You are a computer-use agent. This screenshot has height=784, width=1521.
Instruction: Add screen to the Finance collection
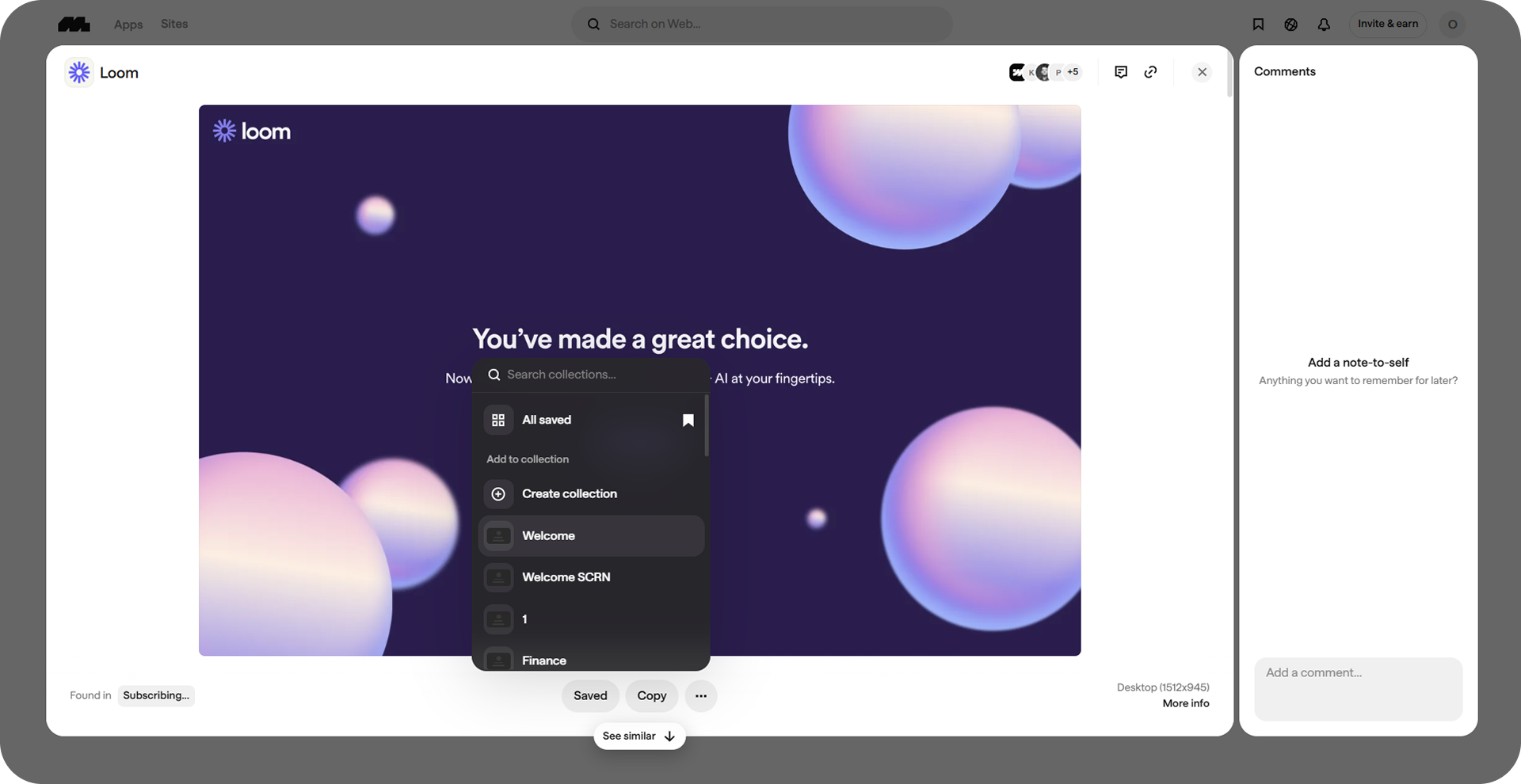coord(591,660)
